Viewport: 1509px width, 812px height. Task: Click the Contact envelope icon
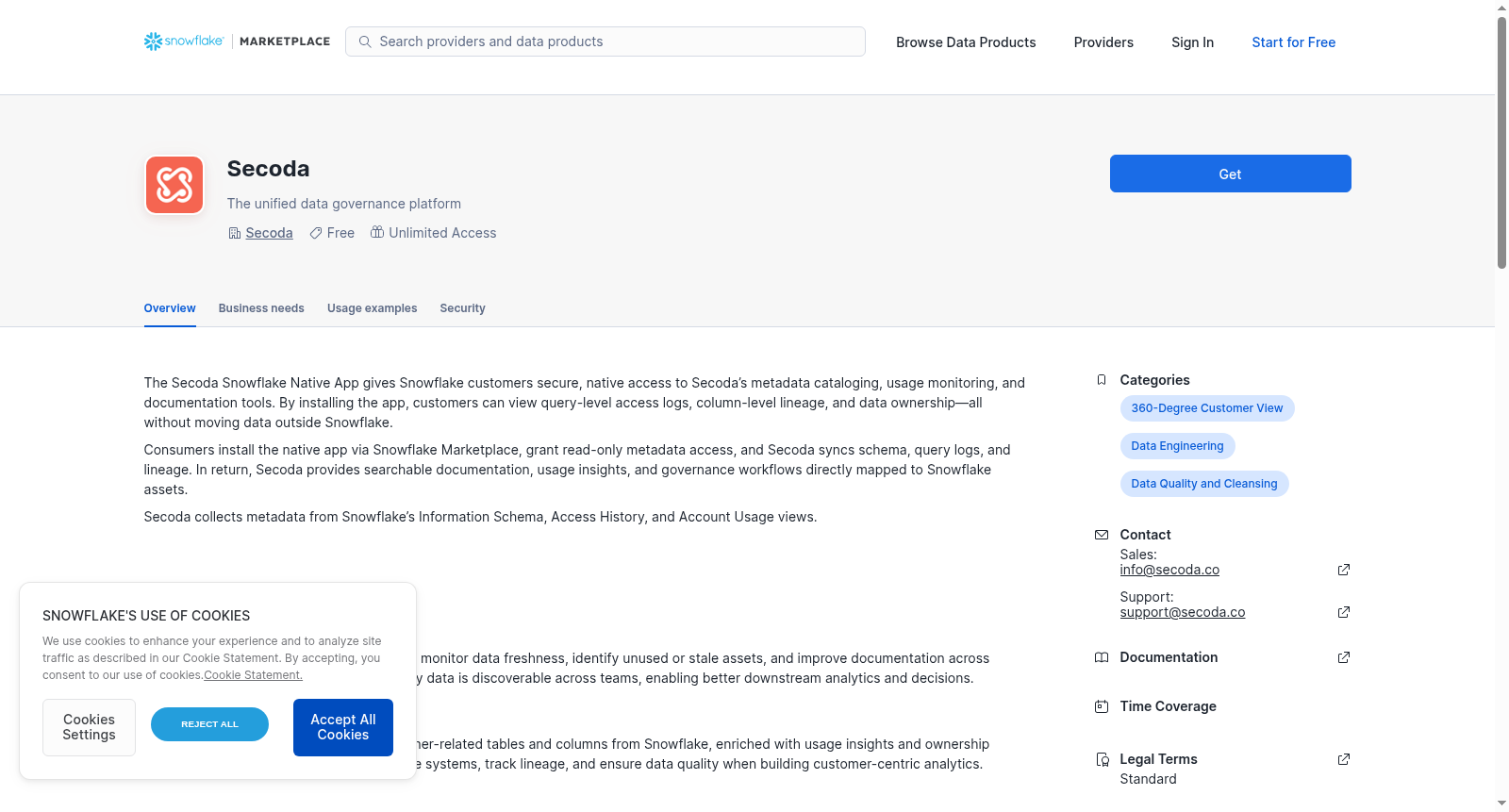click(x=1102, y=535)
